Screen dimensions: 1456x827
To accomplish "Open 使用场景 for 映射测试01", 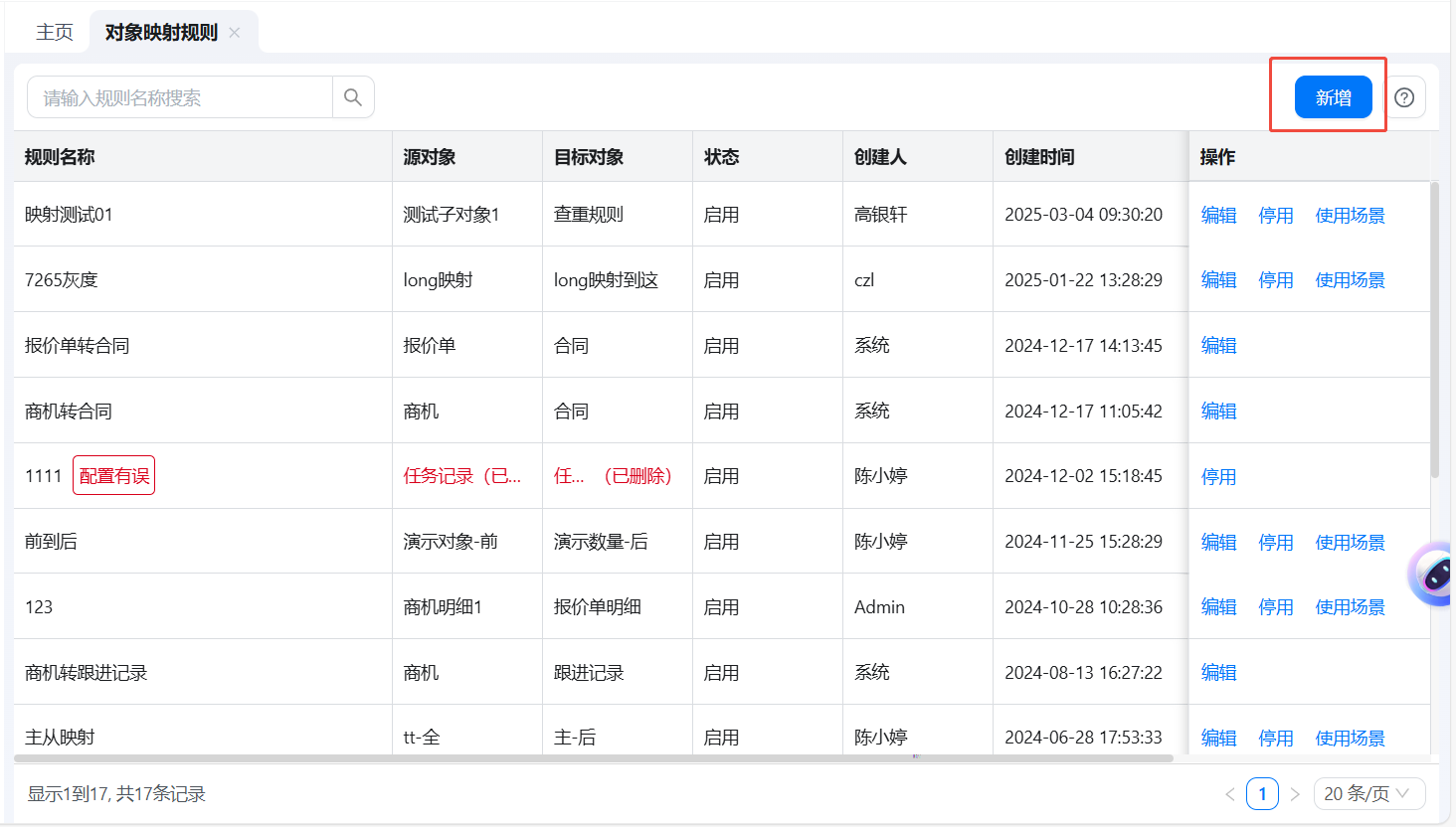I will pyautogui.click(x=1350, y=216).
